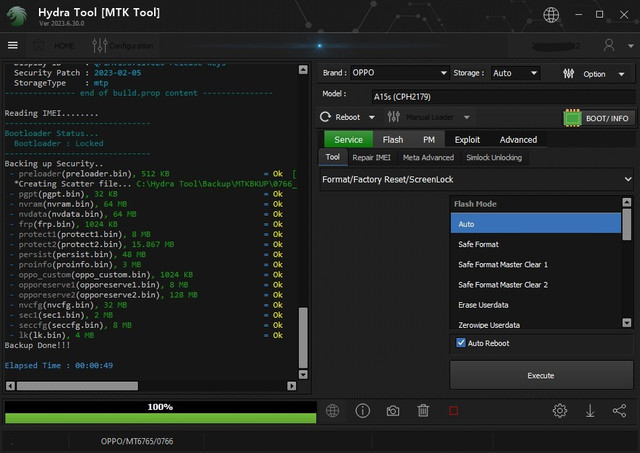Expand the Manual Loader dropdown arrow

pyautogui.click(x=467, y=118)
